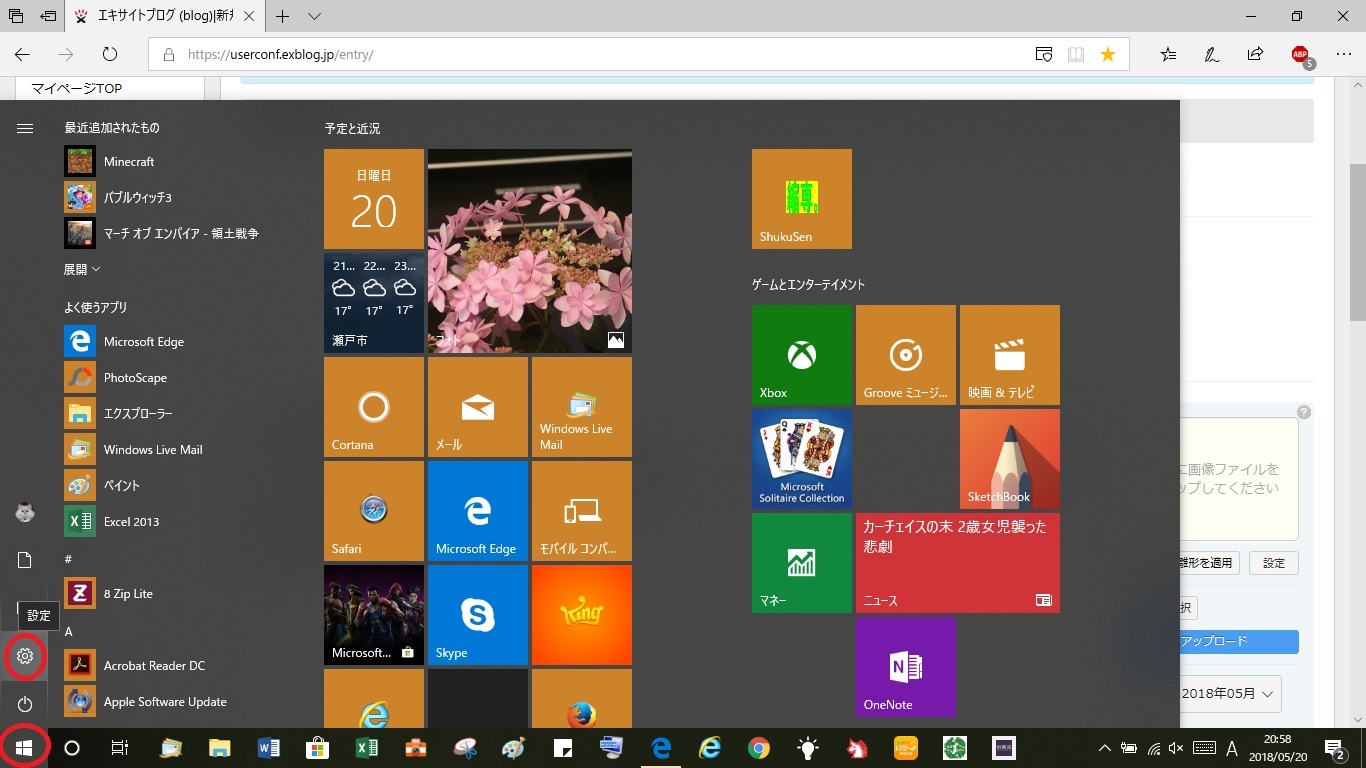Open Microsoft Store taskbar icon
1366x768 pixels.
[318, 748]
